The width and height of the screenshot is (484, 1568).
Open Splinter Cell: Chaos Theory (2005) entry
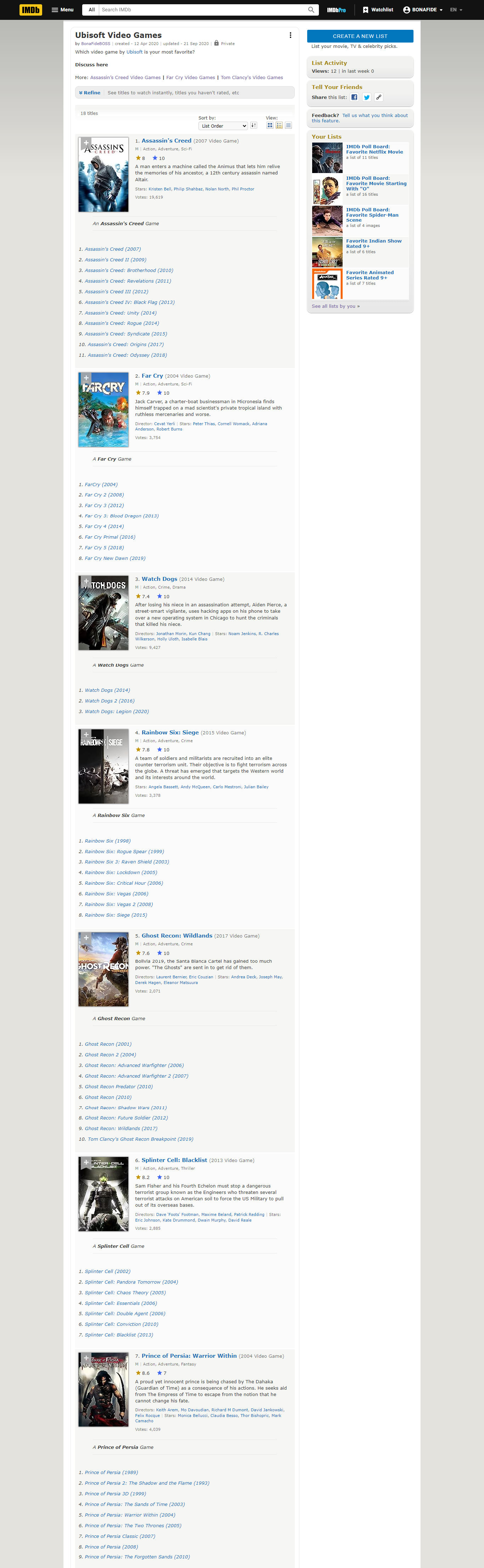(125, 1293)
